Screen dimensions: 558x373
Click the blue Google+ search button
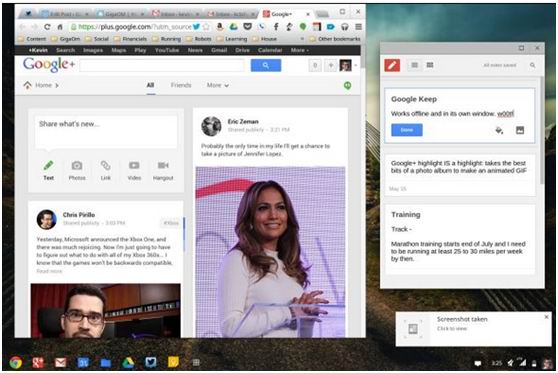coord(265,65)
